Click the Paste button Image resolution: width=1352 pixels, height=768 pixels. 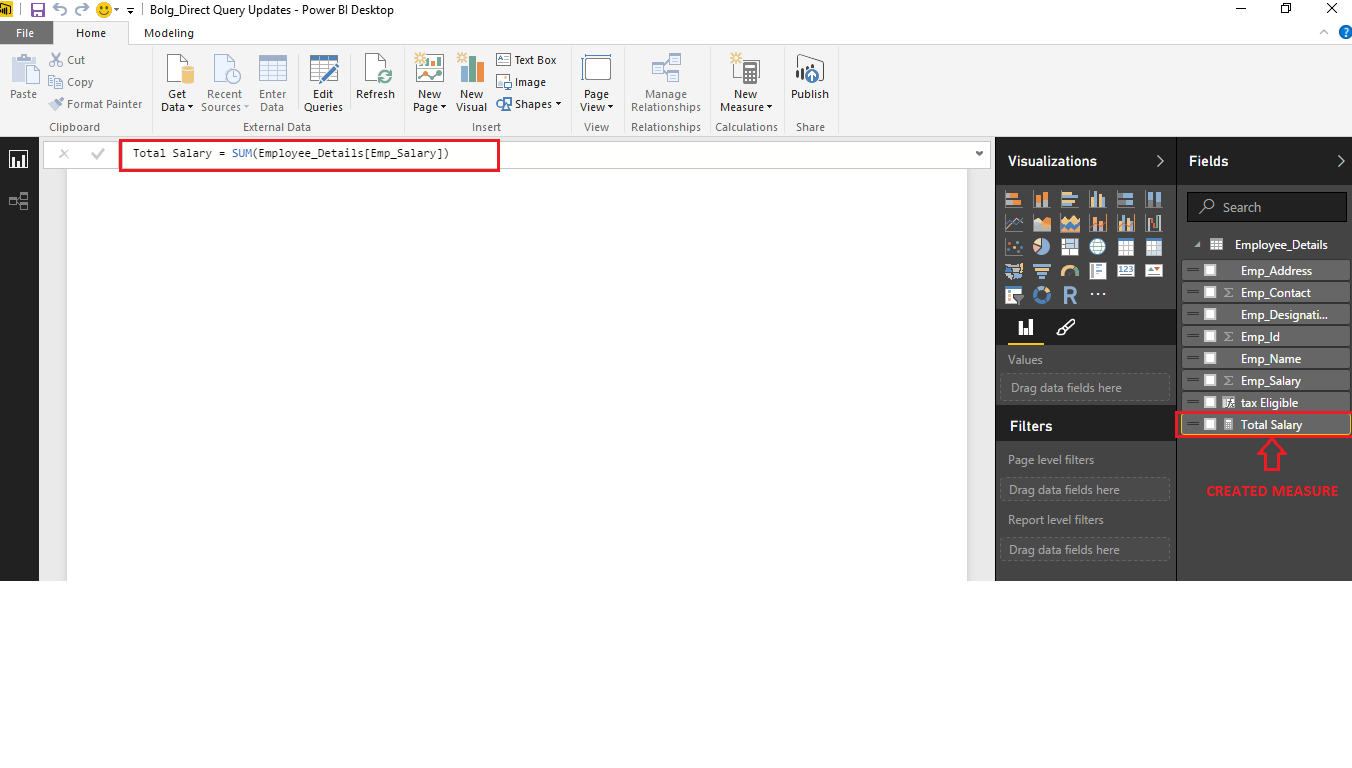click(x=23, y=77)
